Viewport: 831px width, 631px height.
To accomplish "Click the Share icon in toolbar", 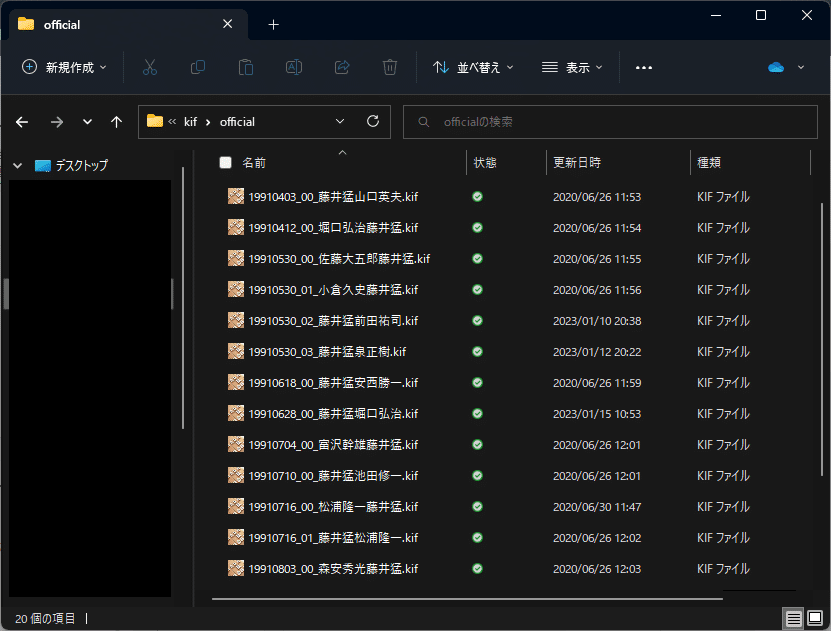I will [x=342, y=67].
